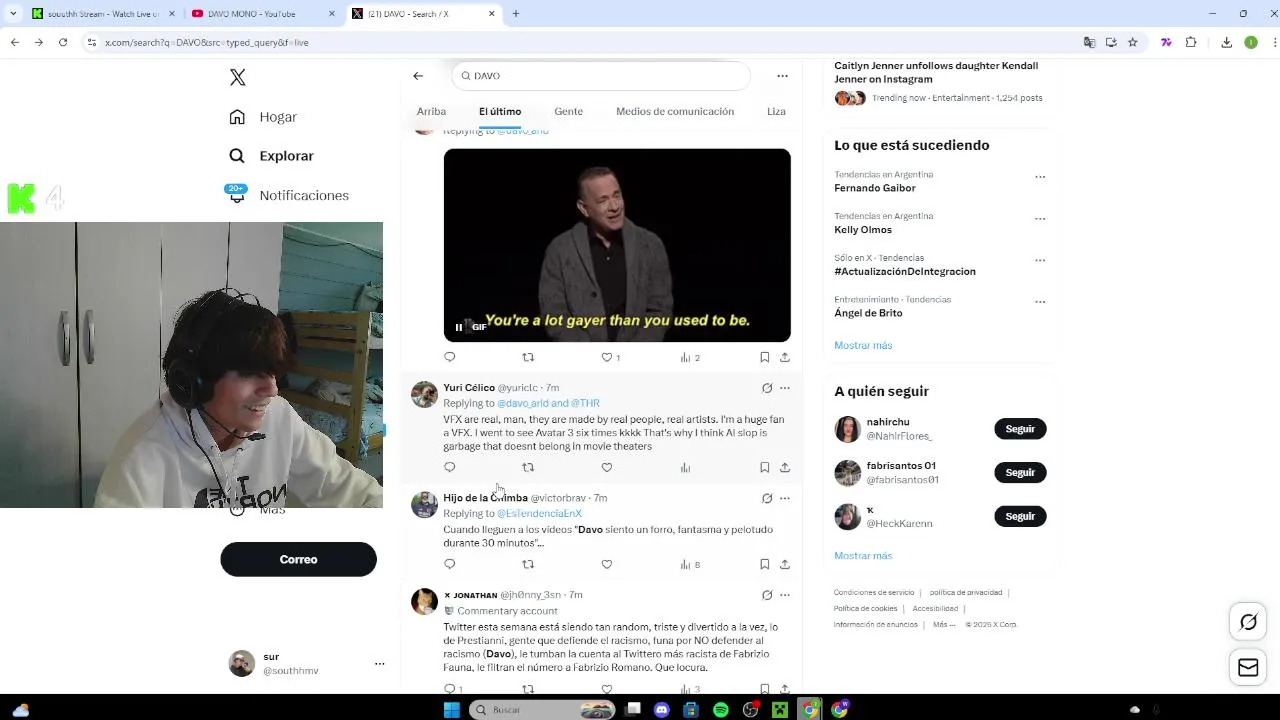Switch to the Gente tab
This screenshot has width=1280, height=720.
click(x=568, y=111)
